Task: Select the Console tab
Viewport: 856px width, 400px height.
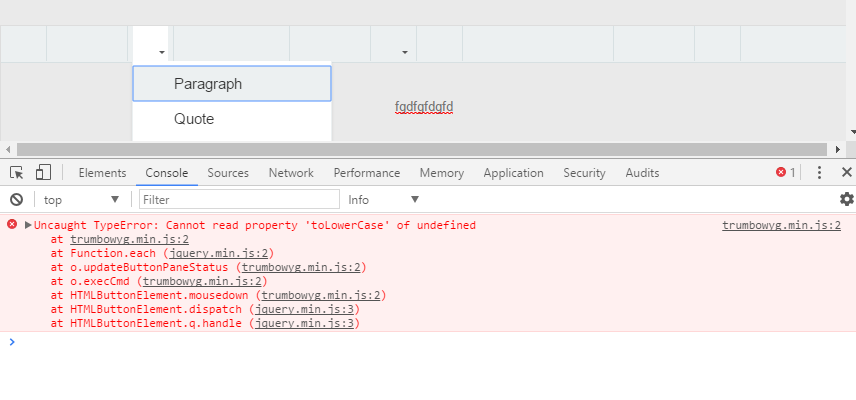Action: (x=167, y=173)
